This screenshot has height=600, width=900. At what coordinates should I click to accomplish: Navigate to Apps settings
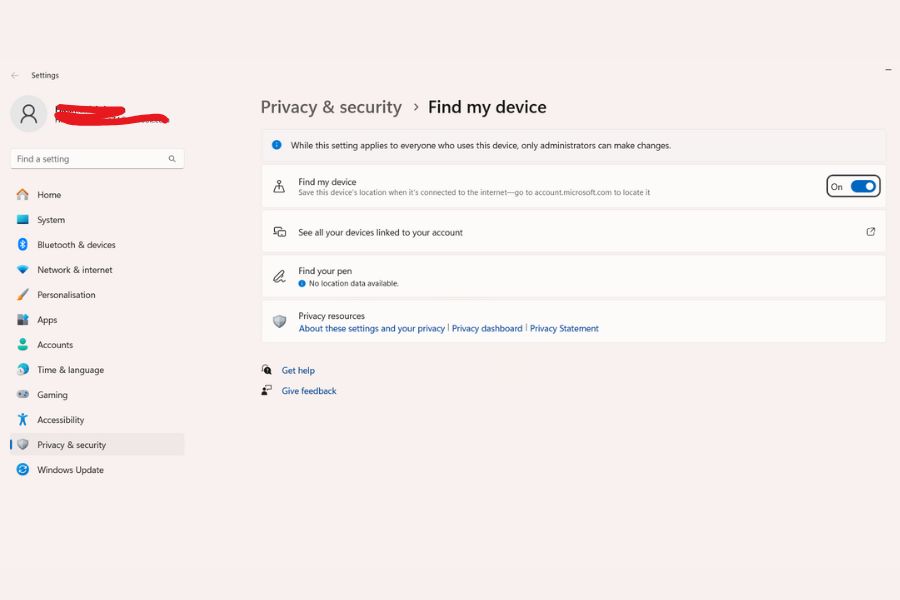click(x=47, y=320)
